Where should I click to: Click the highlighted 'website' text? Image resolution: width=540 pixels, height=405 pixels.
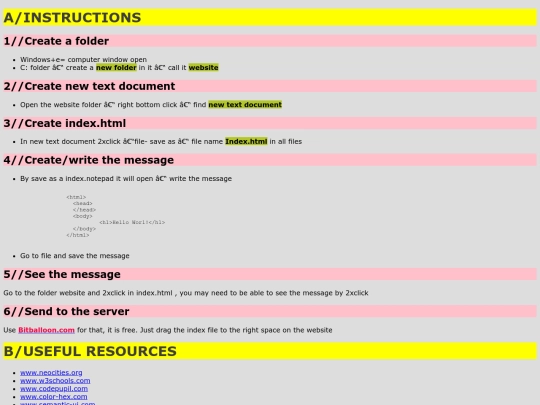pyautogui.click(x=204, y=68)
